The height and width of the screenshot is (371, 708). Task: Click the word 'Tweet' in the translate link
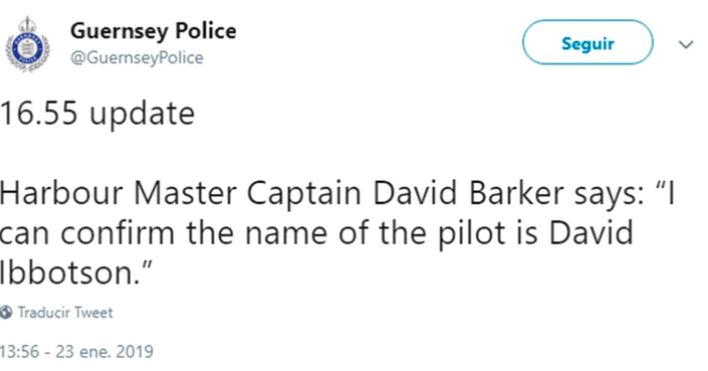(93, 312)
